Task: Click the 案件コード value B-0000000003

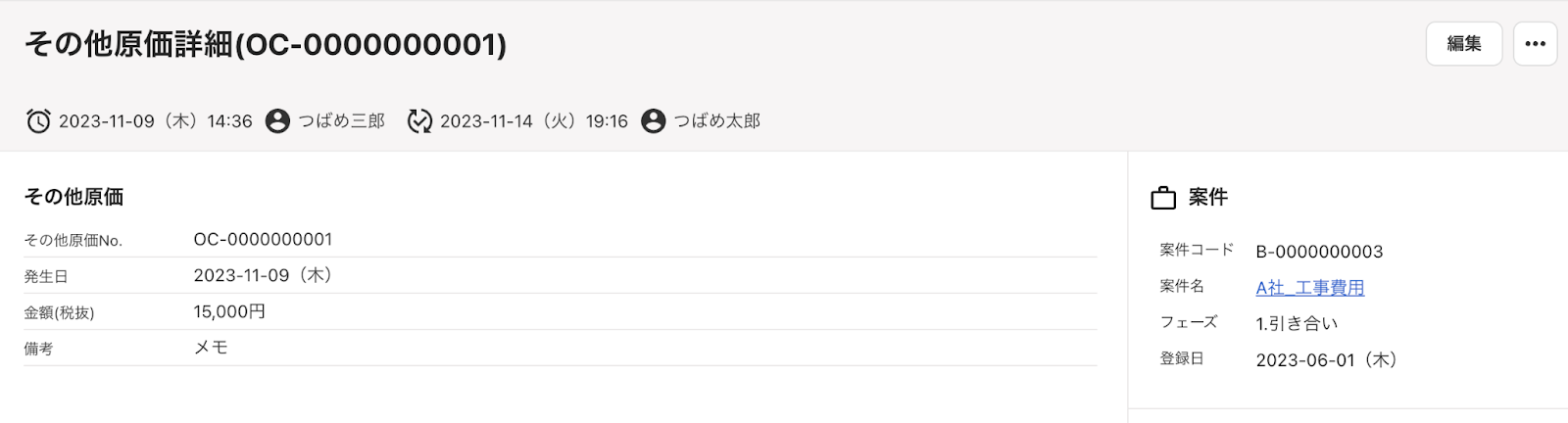Action: coord(1319,252)
